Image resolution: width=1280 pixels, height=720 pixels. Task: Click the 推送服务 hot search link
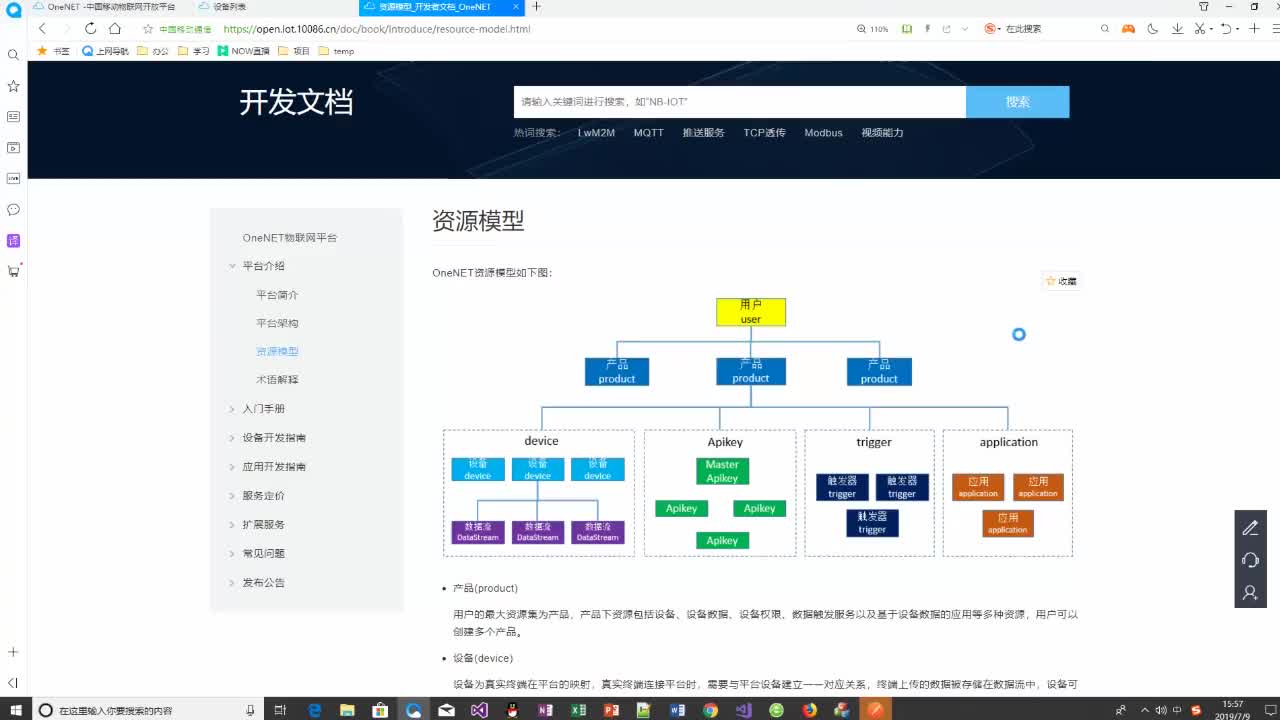pyautogui.click(x=703, y=133)
